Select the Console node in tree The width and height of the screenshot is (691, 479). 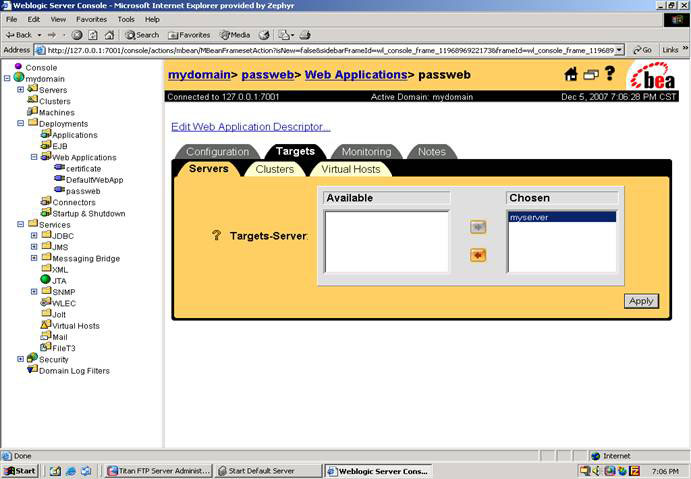point(41,67)
